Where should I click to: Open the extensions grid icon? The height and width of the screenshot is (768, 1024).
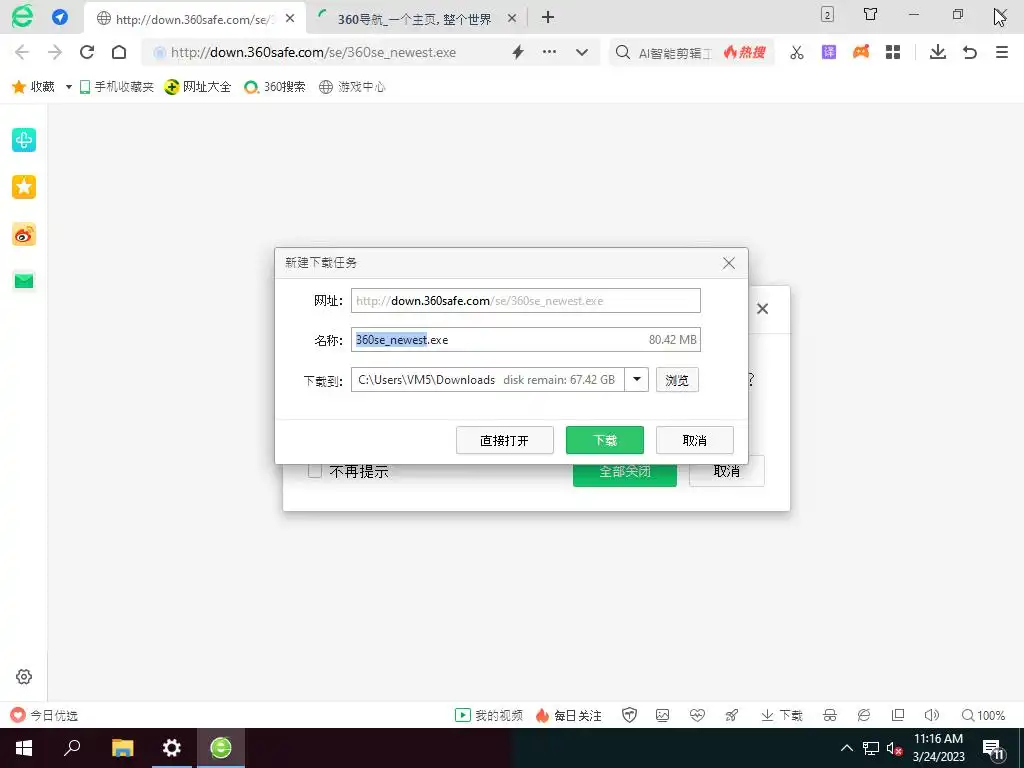point(893,52)
